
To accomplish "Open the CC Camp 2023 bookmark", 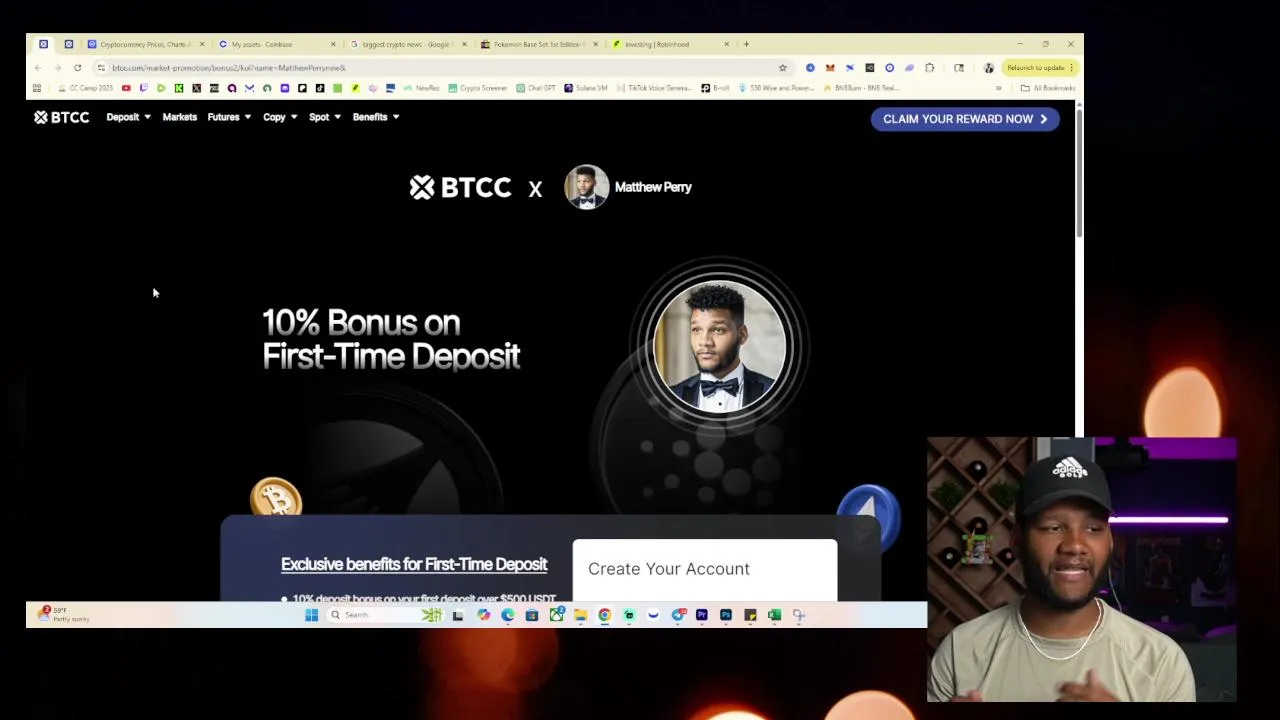I will (85, 88).
